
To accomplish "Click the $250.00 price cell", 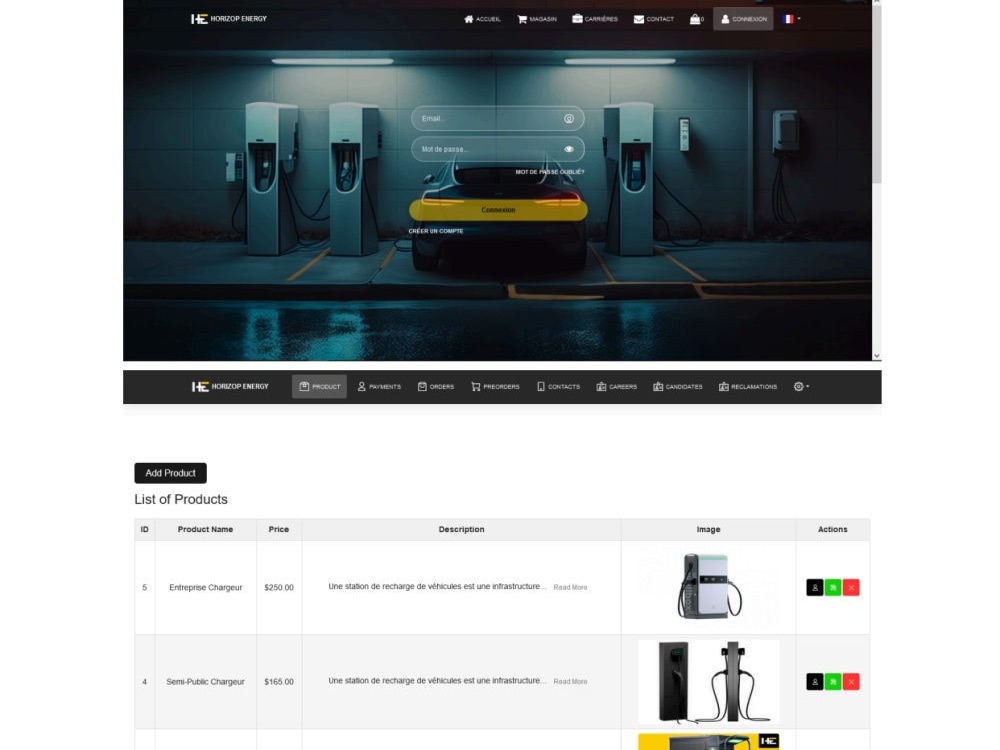I will pos(279,587).
